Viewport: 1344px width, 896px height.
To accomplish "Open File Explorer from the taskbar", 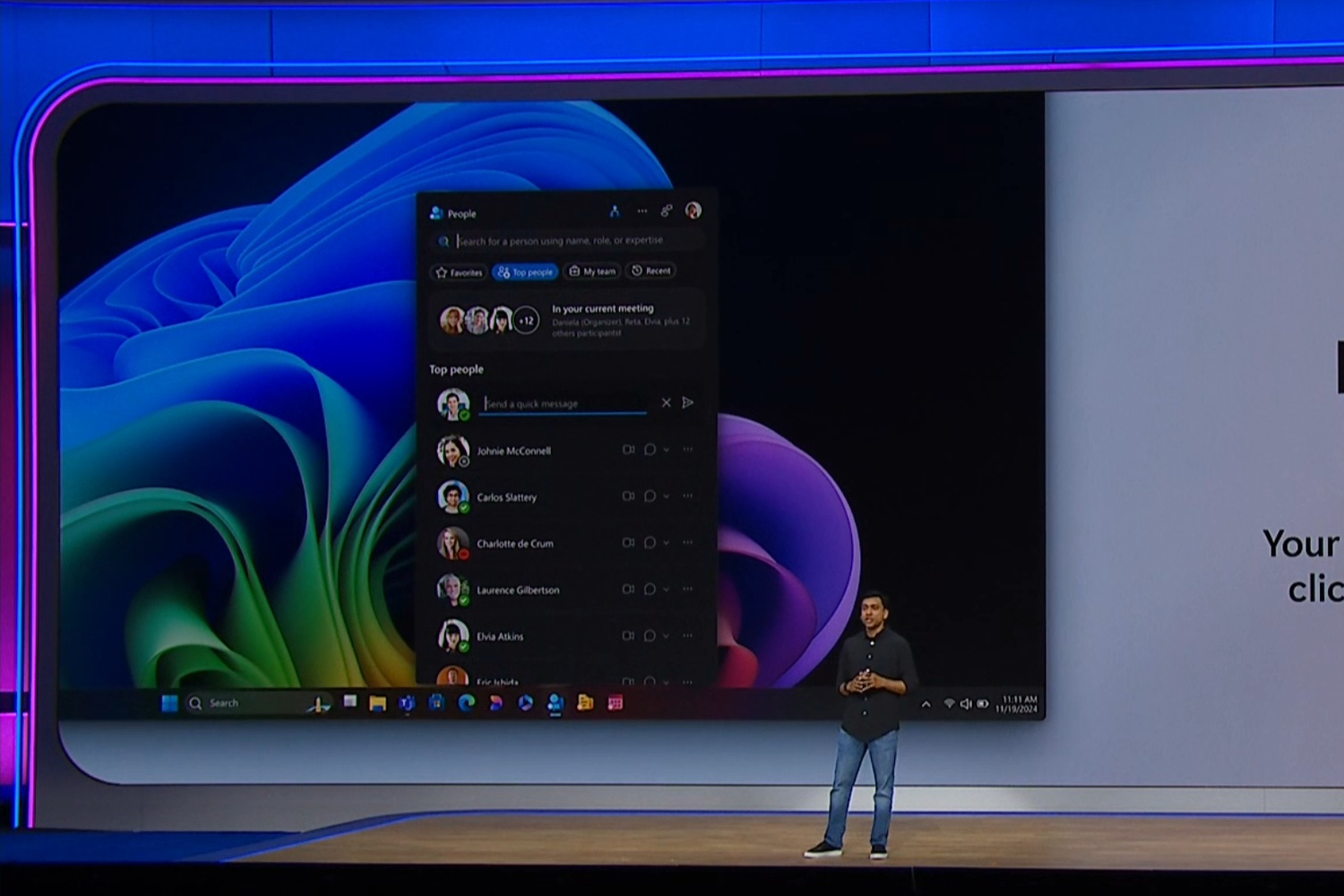I will tap(377, 703).
